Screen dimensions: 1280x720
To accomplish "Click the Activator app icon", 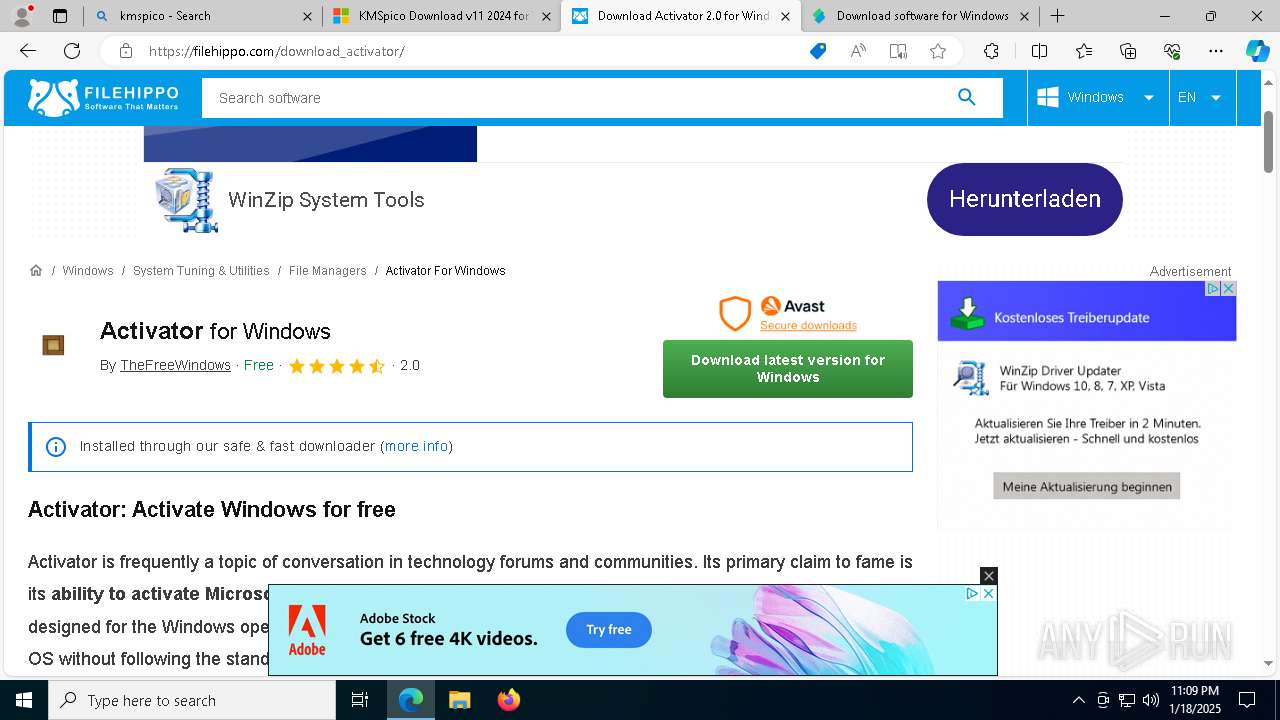I will pyautogui.click(x=53, y=345).
